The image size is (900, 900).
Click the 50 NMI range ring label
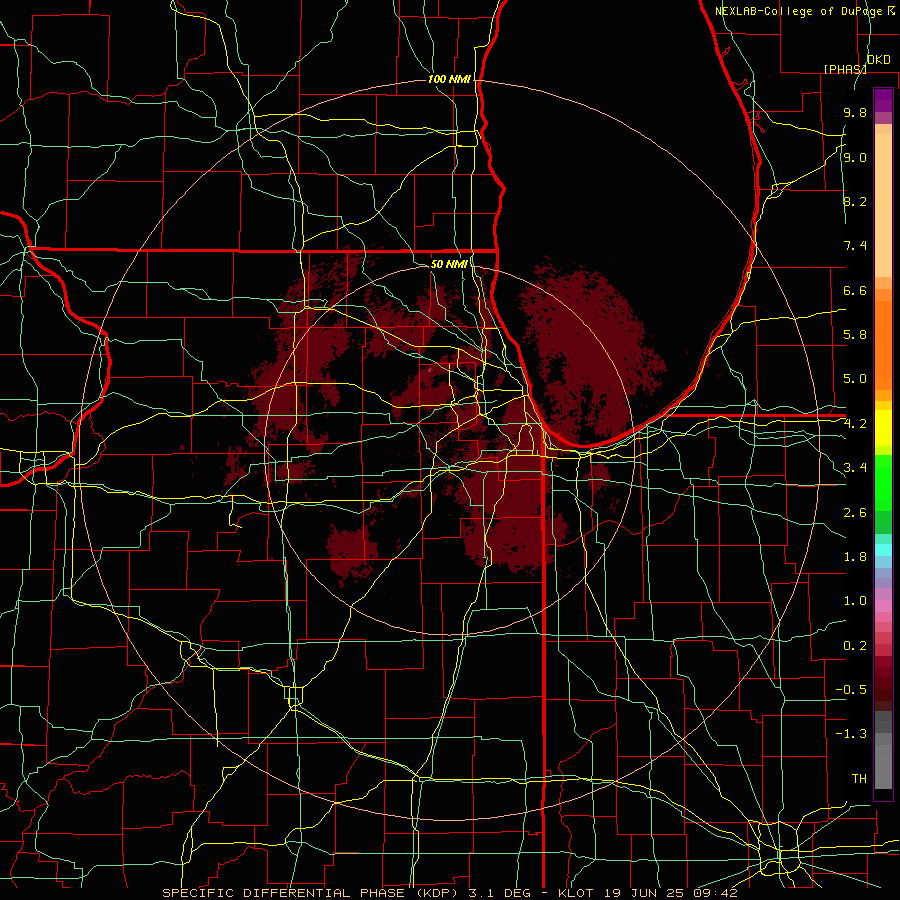point(449,264)
